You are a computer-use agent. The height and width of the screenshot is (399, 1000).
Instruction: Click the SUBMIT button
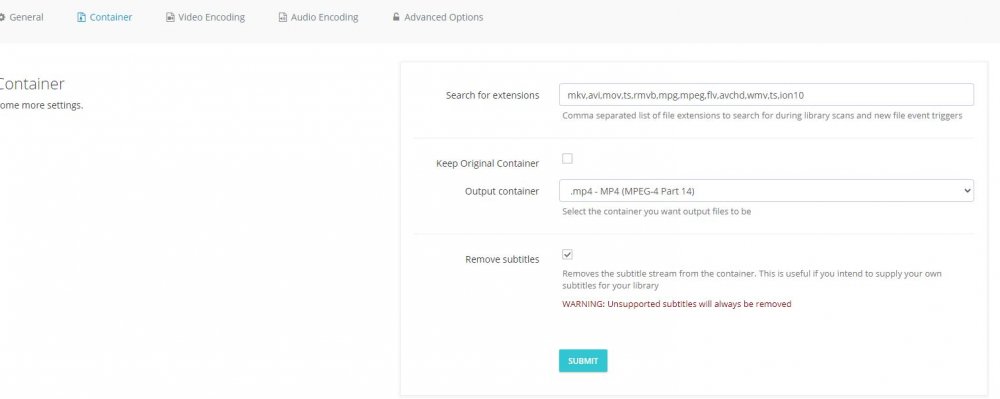click(583, 361)
